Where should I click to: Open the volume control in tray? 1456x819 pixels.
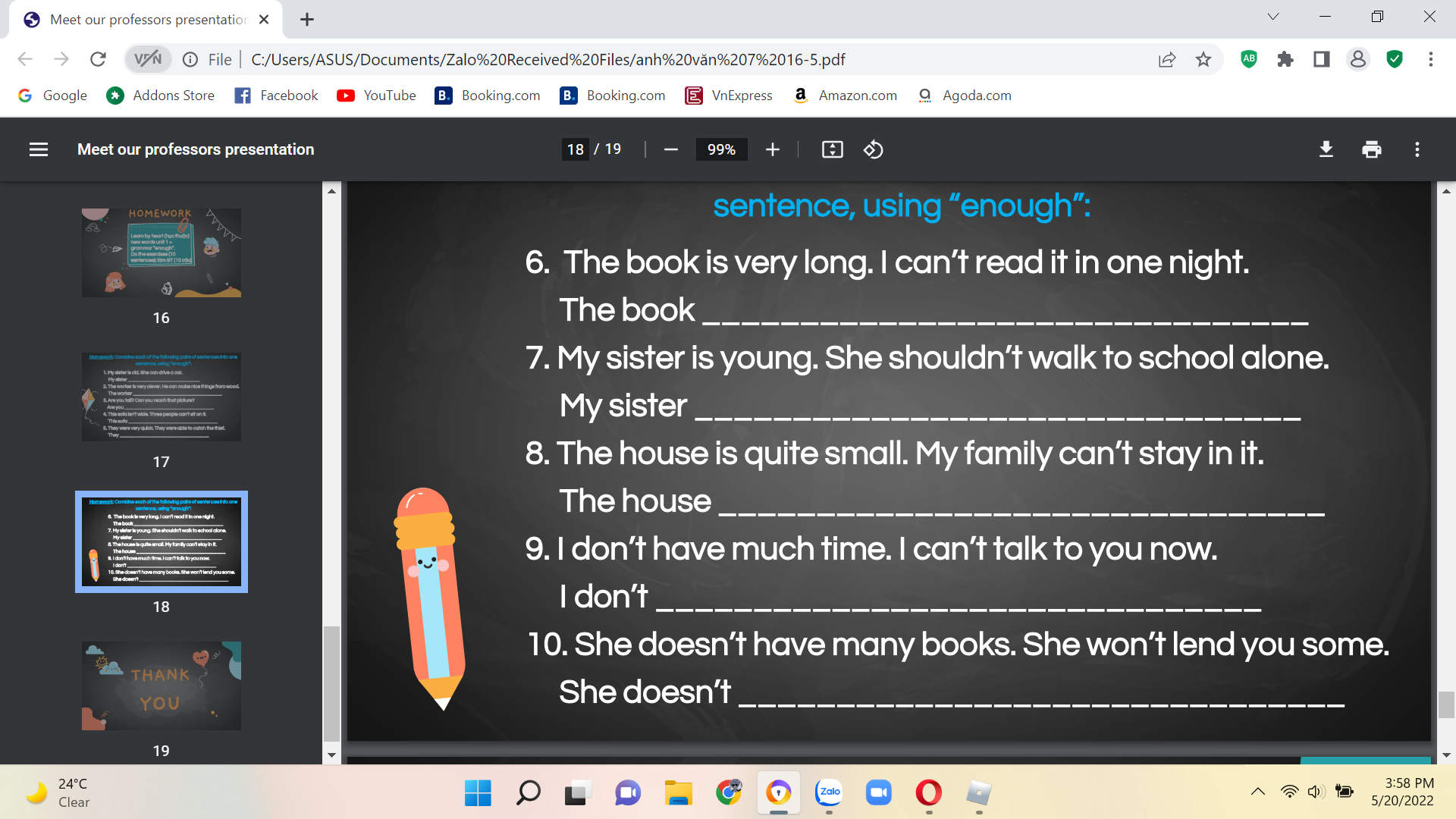tap(1316, 792)
